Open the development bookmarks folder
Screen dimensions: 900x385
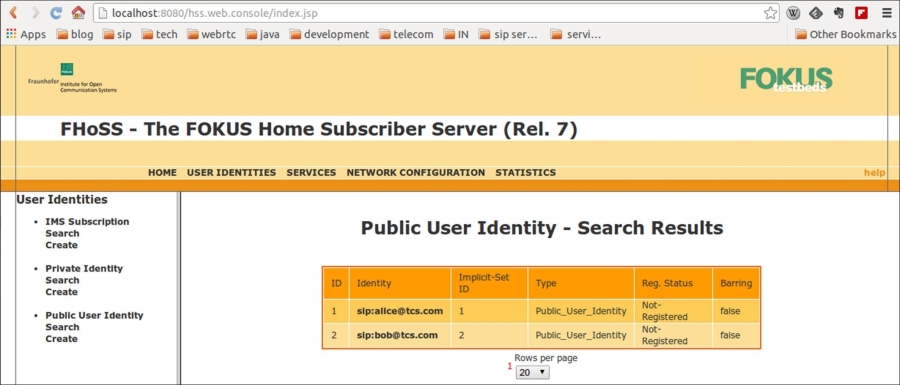329,34
